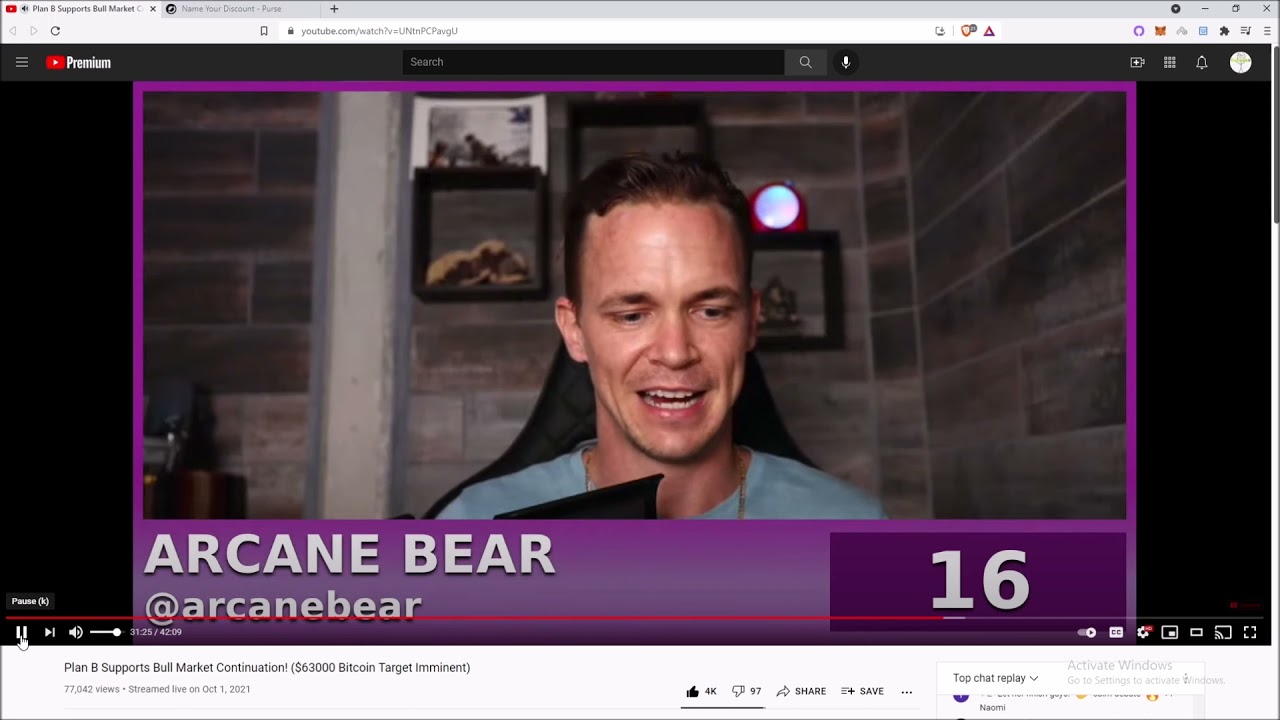Open the grey cloud extension icon
Image resolution: width=1280 pixels, height=720 pixels.
[1182, 31]
